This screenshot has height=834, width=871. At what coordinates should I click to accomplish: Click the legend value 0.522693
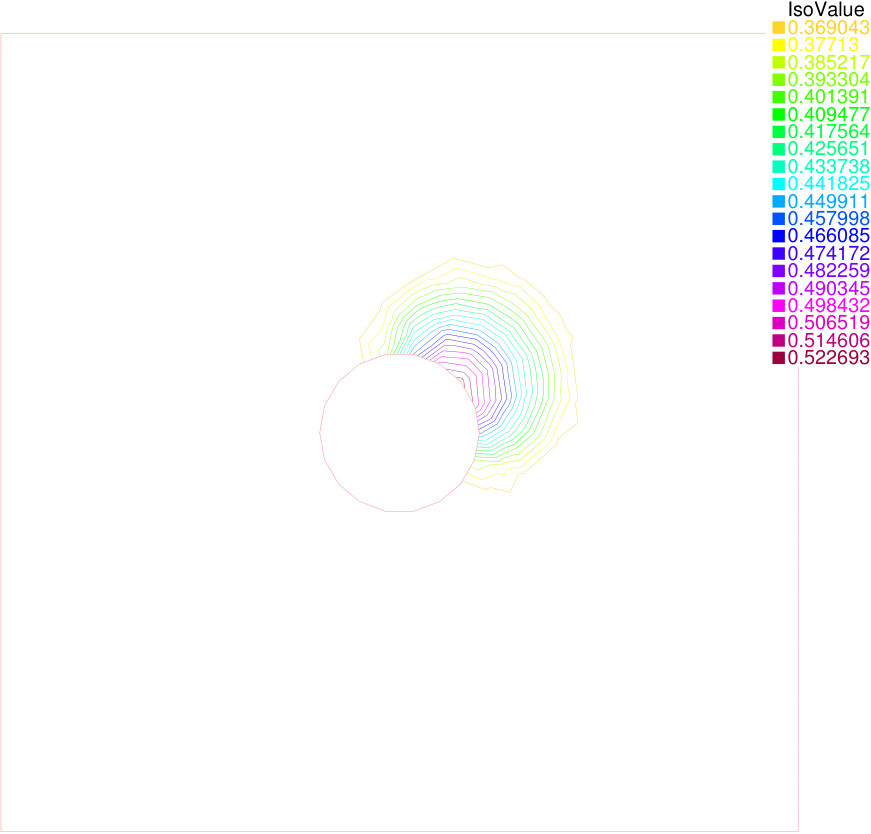click(828, 358)
